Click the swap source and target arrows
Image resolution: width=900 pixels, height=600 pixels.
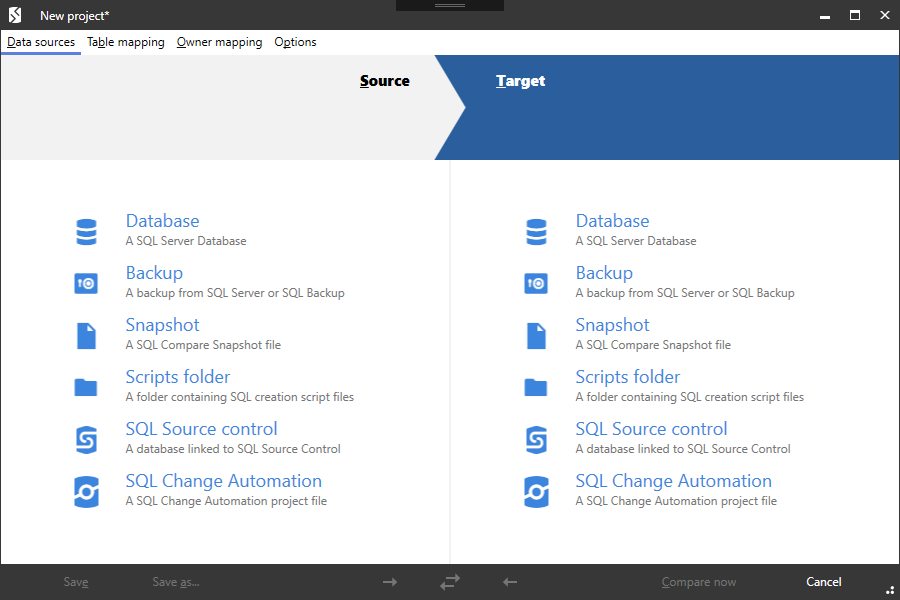pos(450,582)
